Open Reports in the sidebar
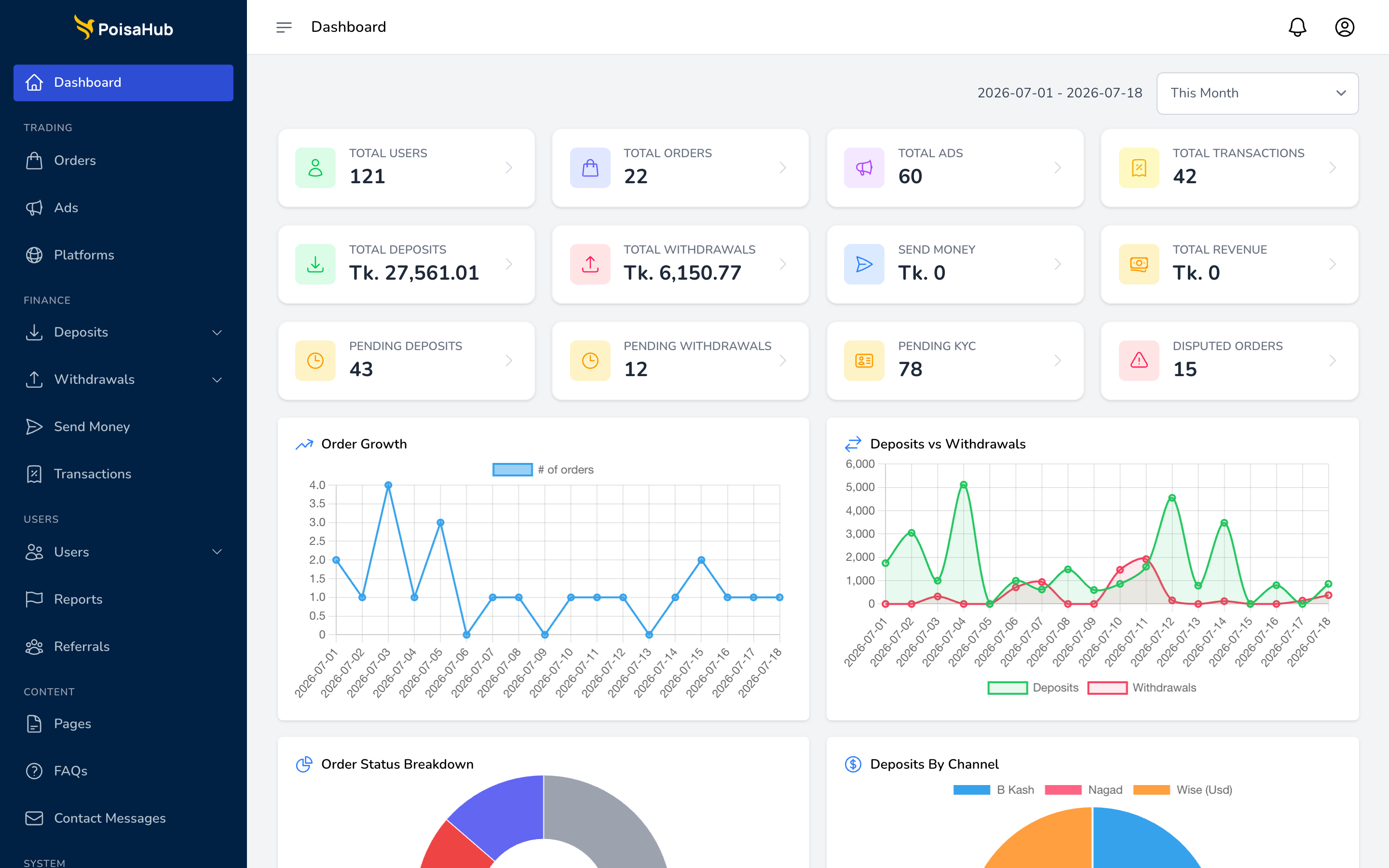 pyautogui.click(x=123, y=599)
